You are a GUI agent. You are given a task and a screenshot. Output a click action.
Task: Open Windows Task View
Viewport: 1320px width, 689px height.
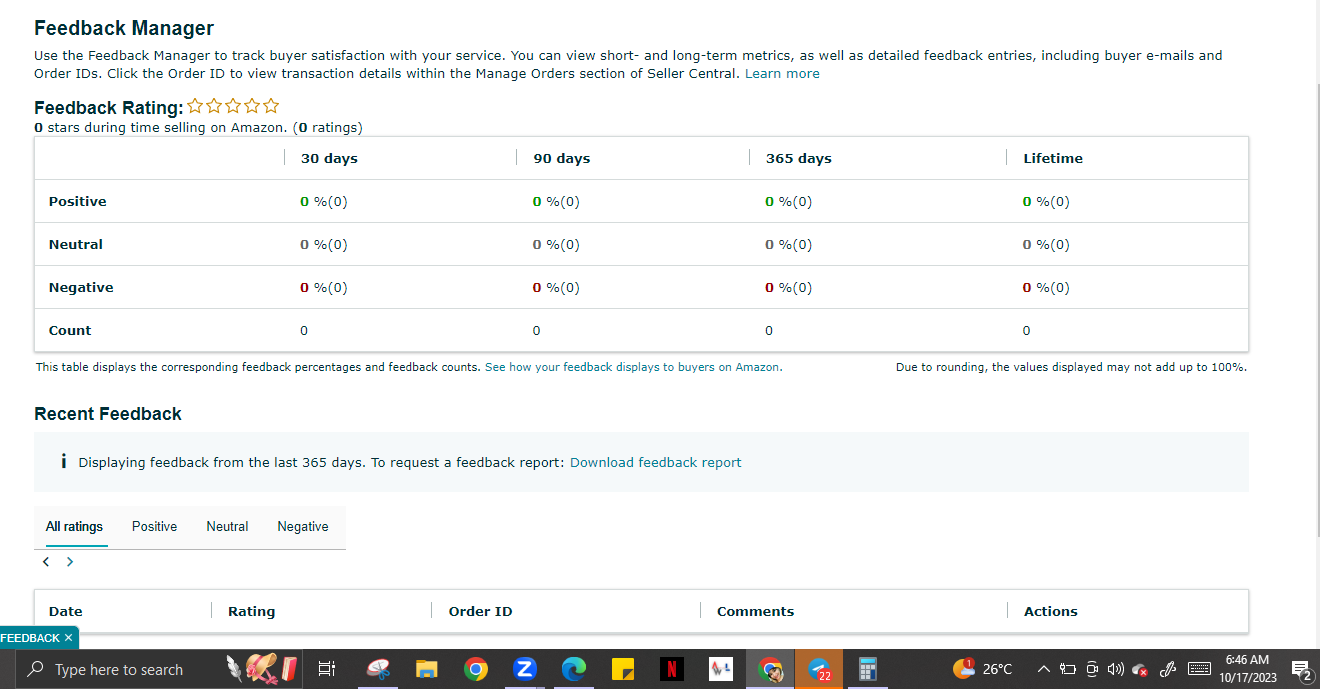[x=326, y=669]
